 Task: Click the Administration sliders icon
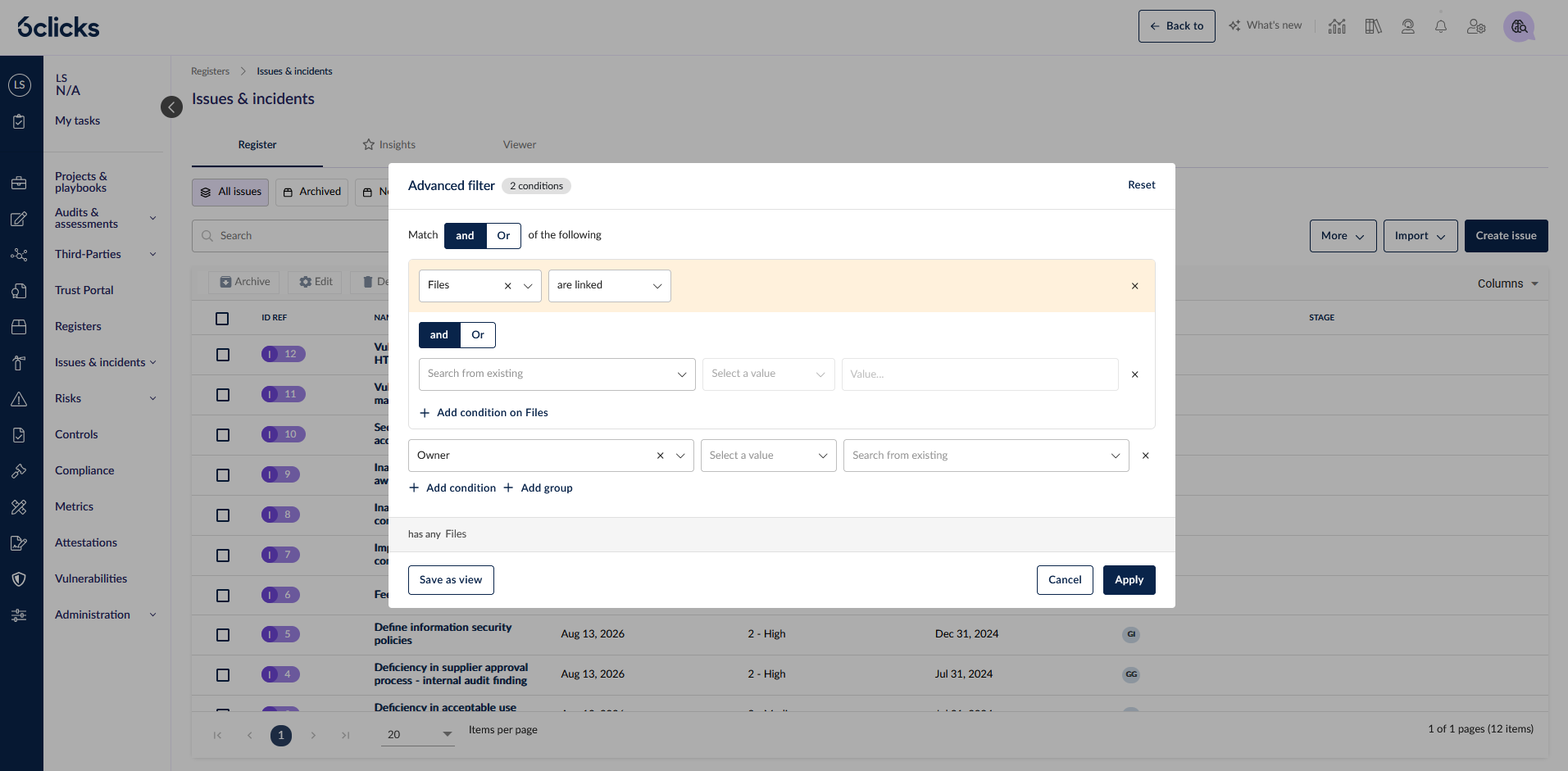[x=19, y=615]
